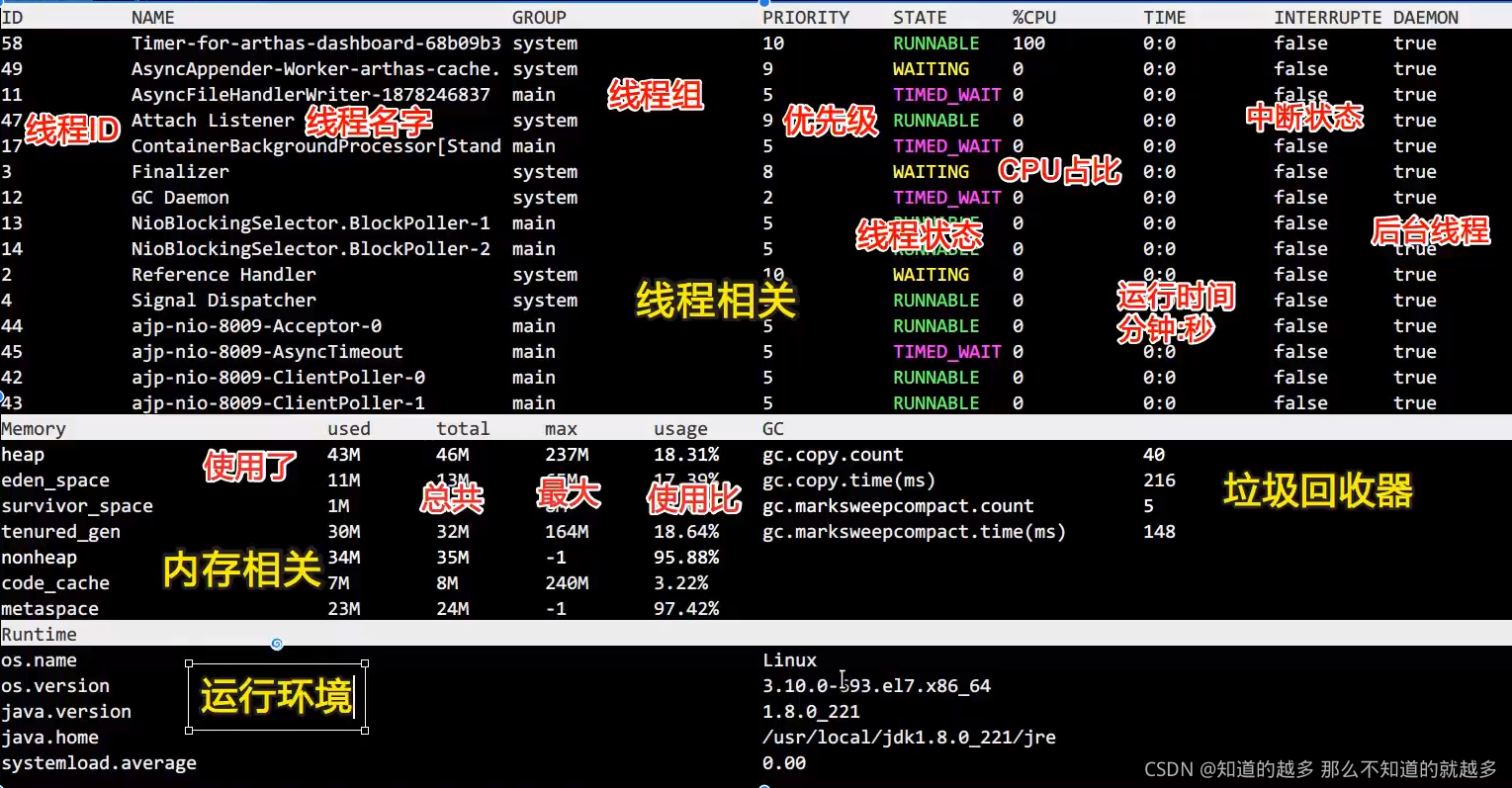The image size is (1512, 788).
Task: Click the usage column header
Action: coord(680,429)
